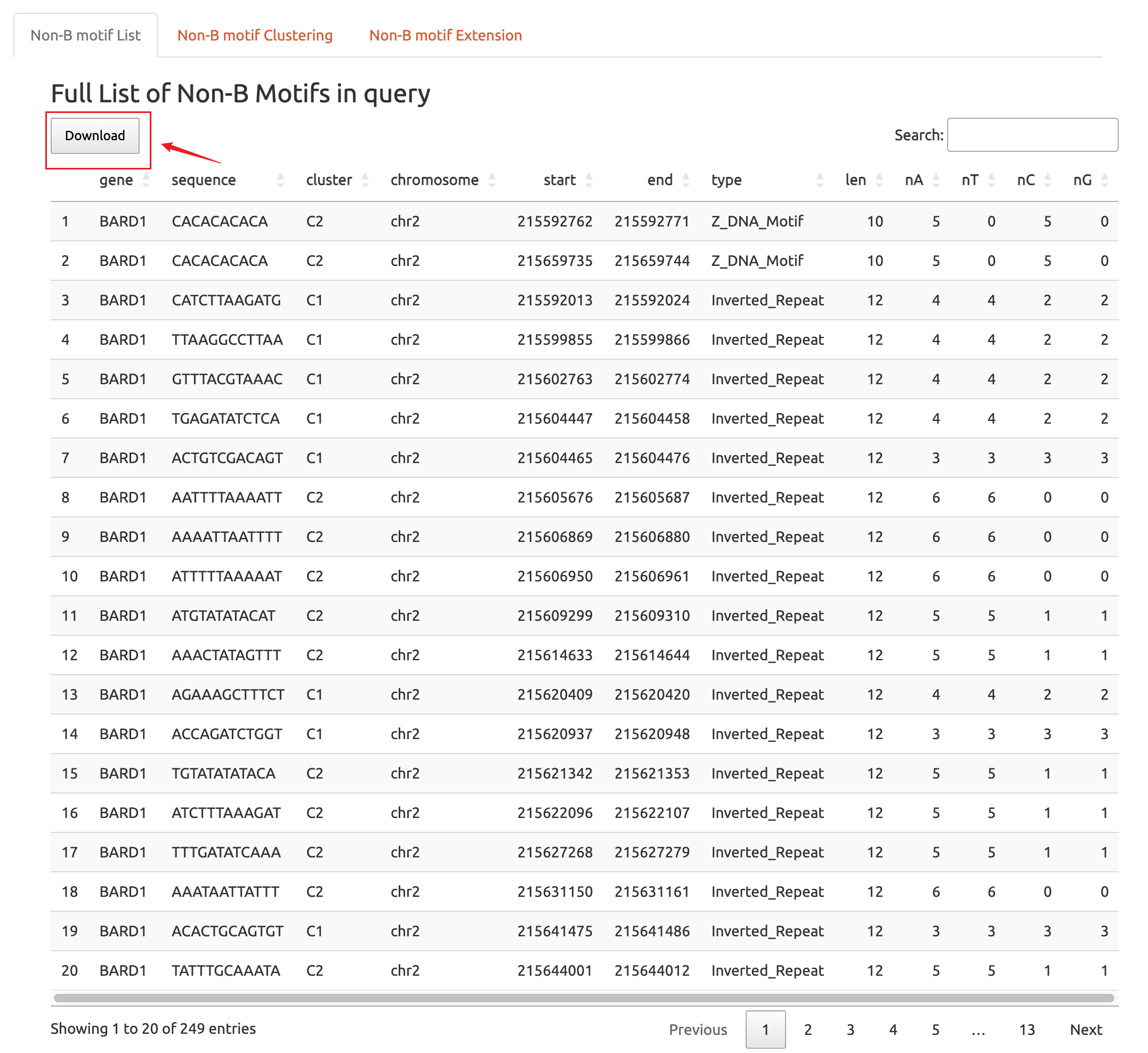This screenshot has width=1148, height=1053.
Task: Click the chromosome column header label
Action: pyautogui.click(x=435, y=180)
